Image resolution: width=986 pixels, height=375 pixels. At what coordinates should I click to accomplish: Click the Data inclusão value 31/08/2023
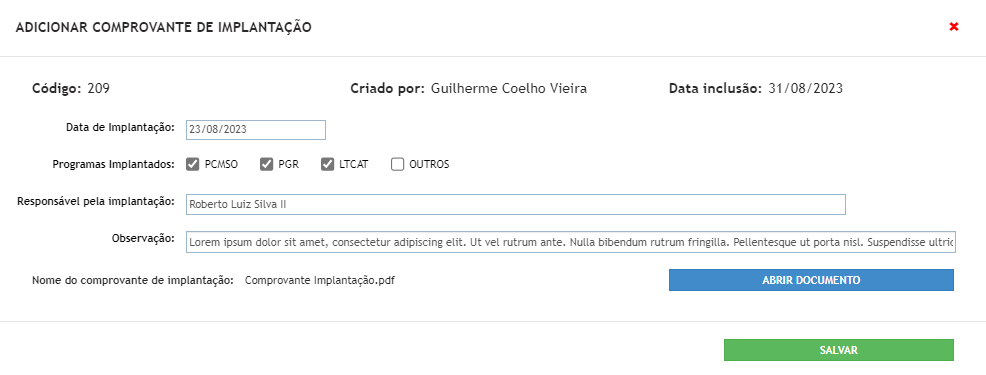(806, 89)
